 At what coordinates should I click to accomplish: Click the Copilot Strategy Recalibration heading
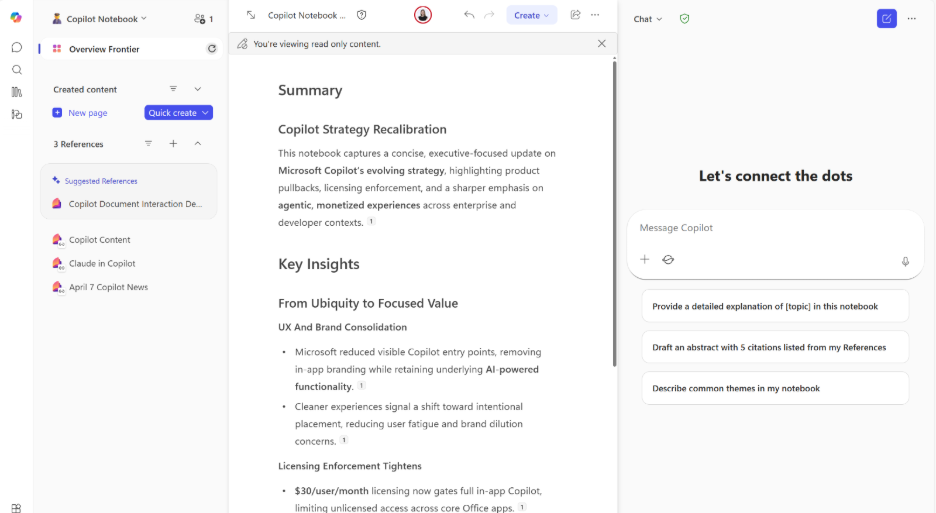click(x=362, y=130)
